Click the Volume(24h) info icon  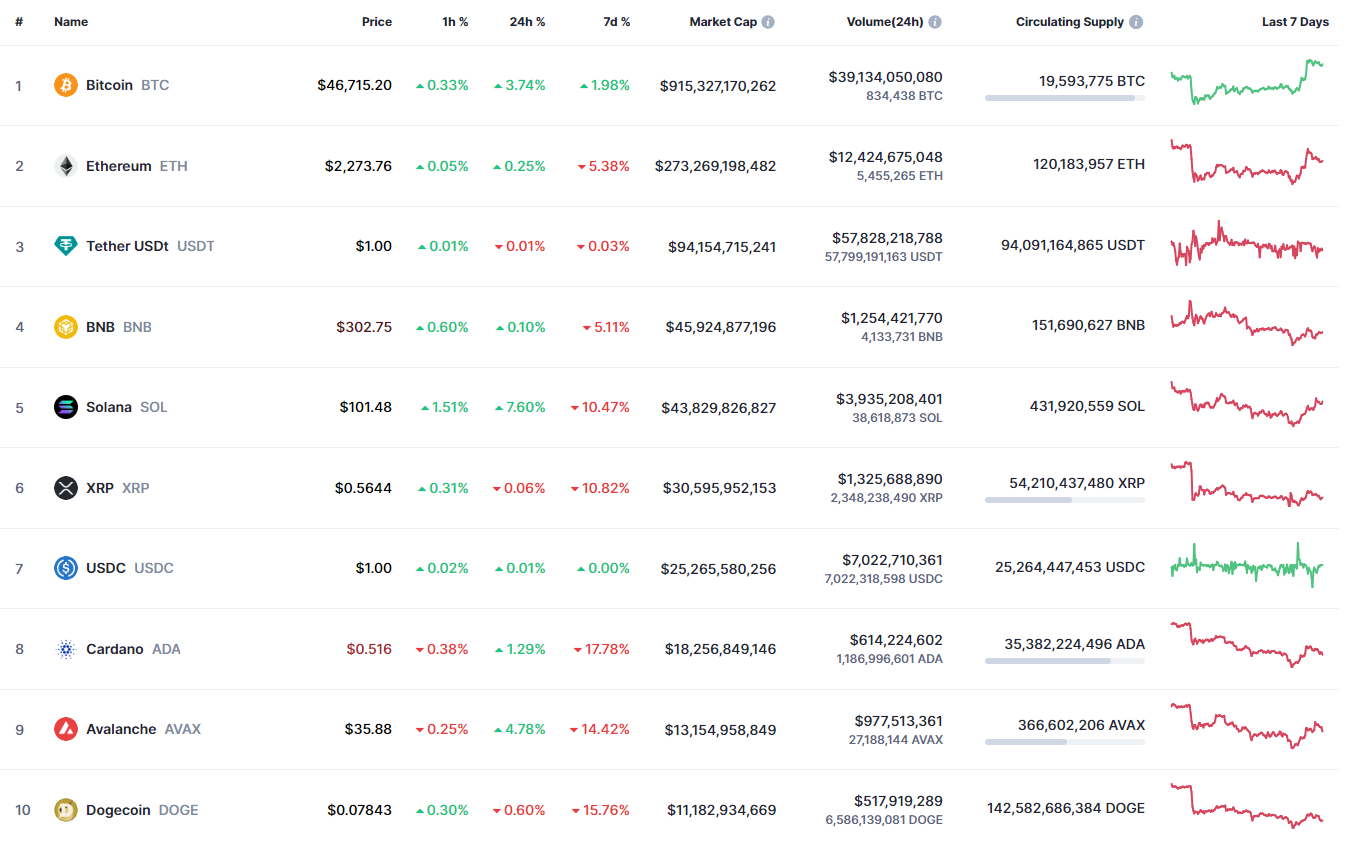pyautogui.click(x=934, y=22)
